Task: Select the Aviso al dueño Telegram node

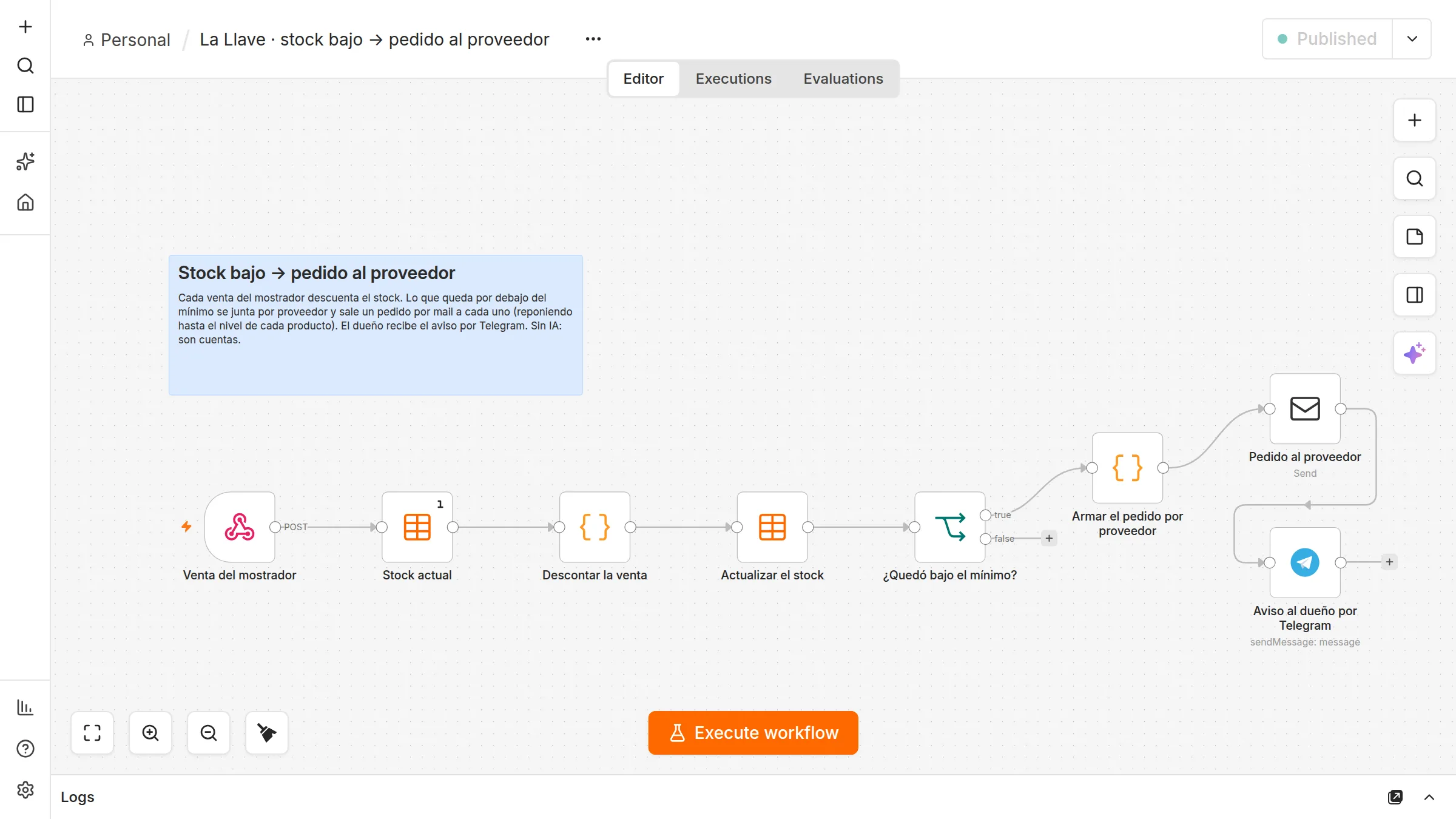Action: click(x=1305, y=562)
